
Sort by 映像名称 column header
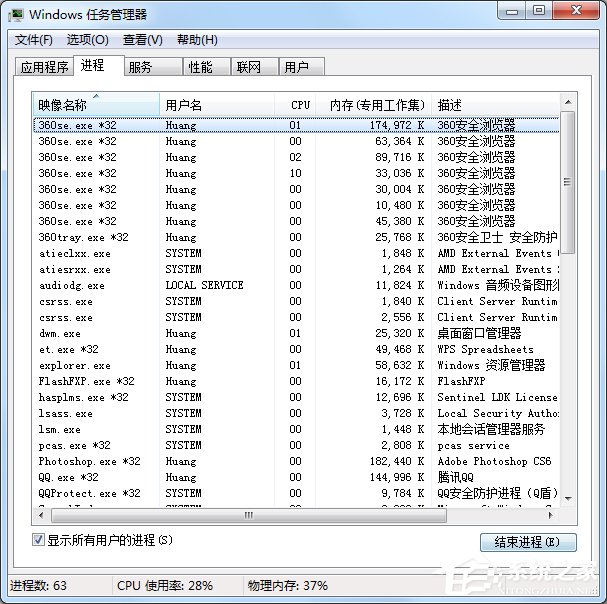pyautogui.click(x=96, y=105)
